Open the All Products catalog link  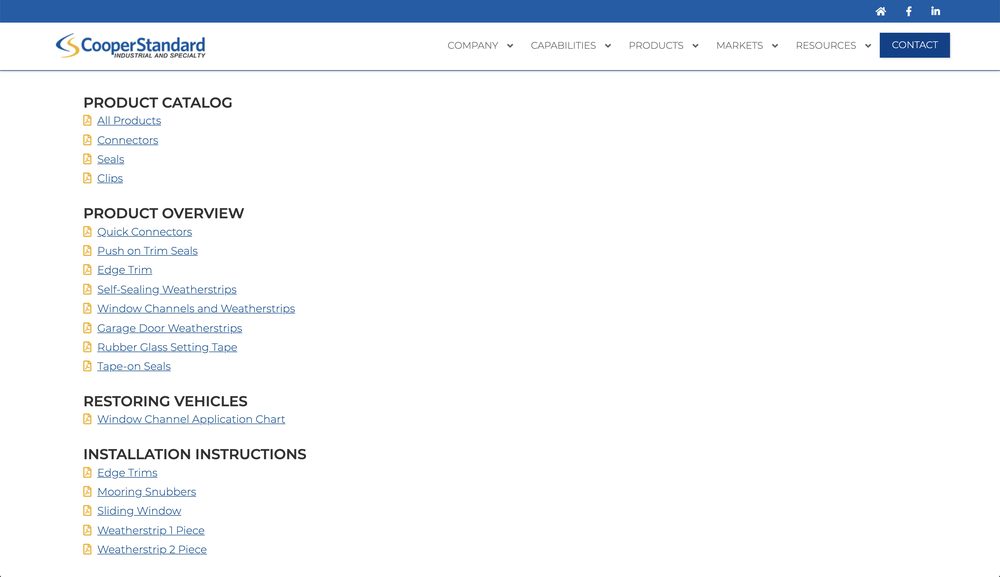click(129, 121)
